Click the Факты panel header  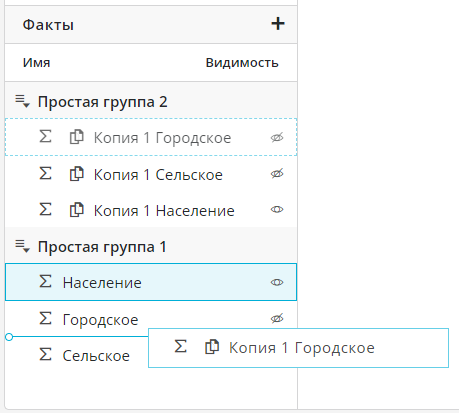tap(151, 24)
